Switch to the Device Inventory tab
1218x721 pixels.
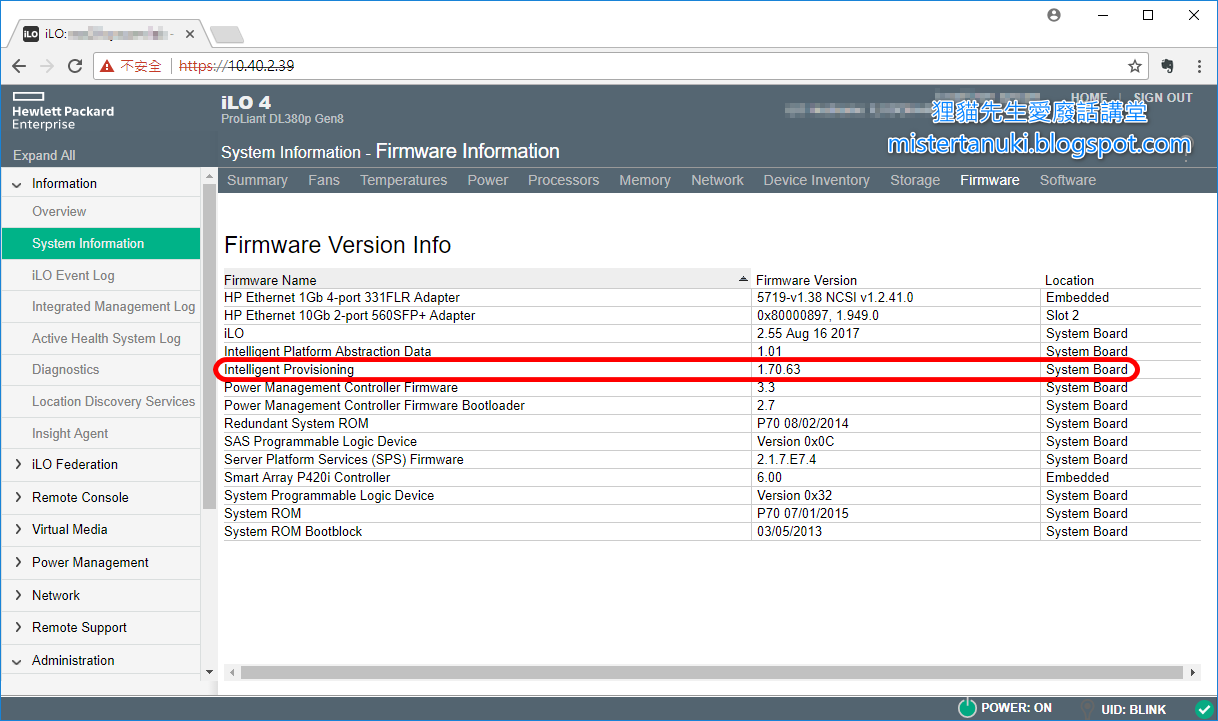pos(817,180)
